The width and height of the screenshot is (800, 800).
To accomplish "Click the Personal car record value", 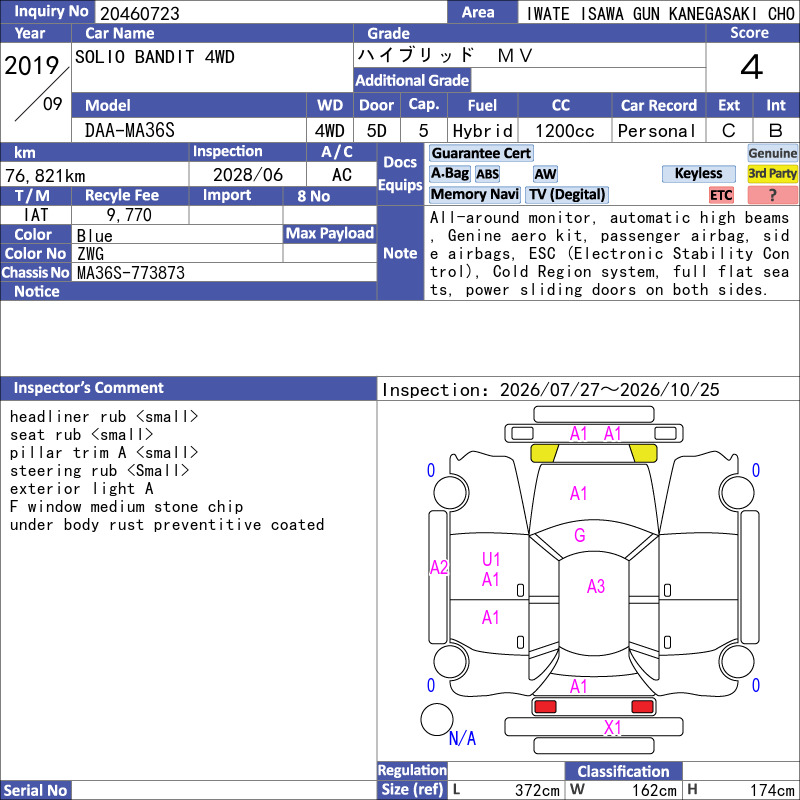I will [657, 131].
